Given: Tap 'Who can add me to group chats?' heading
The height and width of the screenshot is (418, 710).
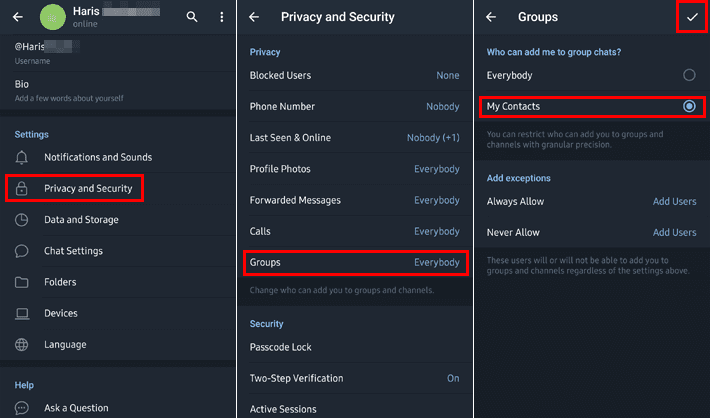Looking at the screenshot, I should (554, 52).
